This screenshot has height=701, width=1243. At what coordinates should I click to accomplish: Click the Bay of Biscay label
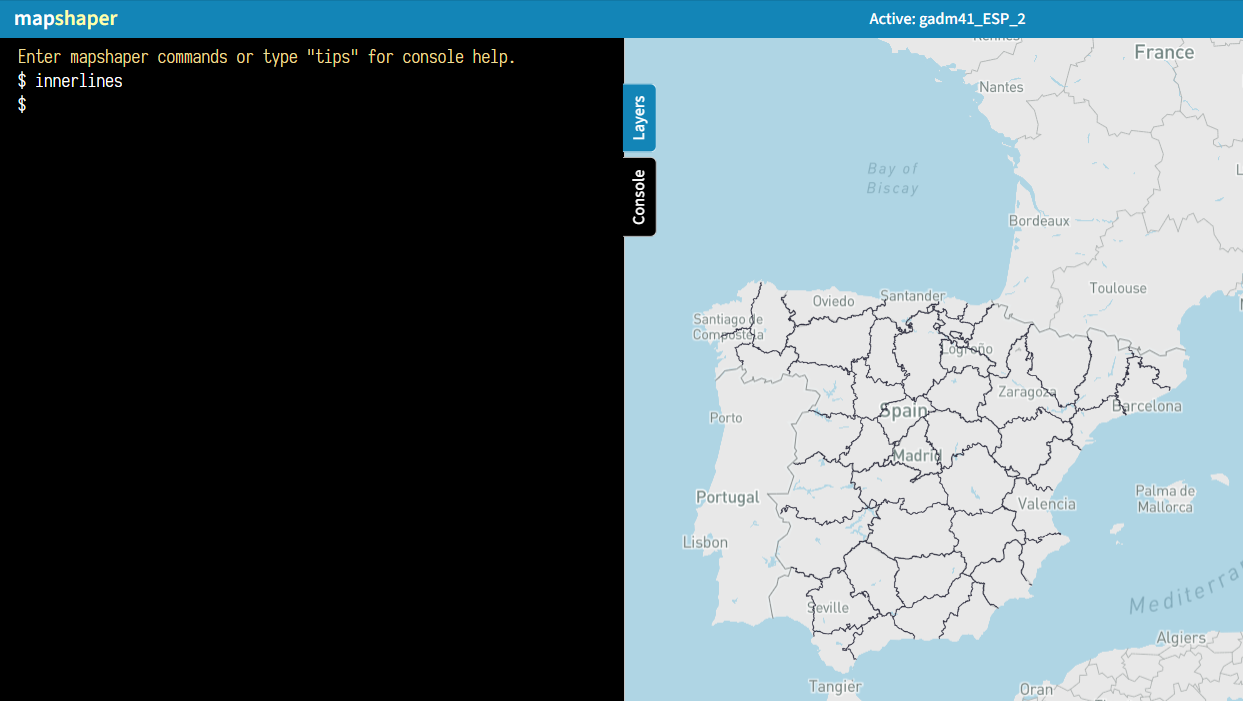[893, 178]
